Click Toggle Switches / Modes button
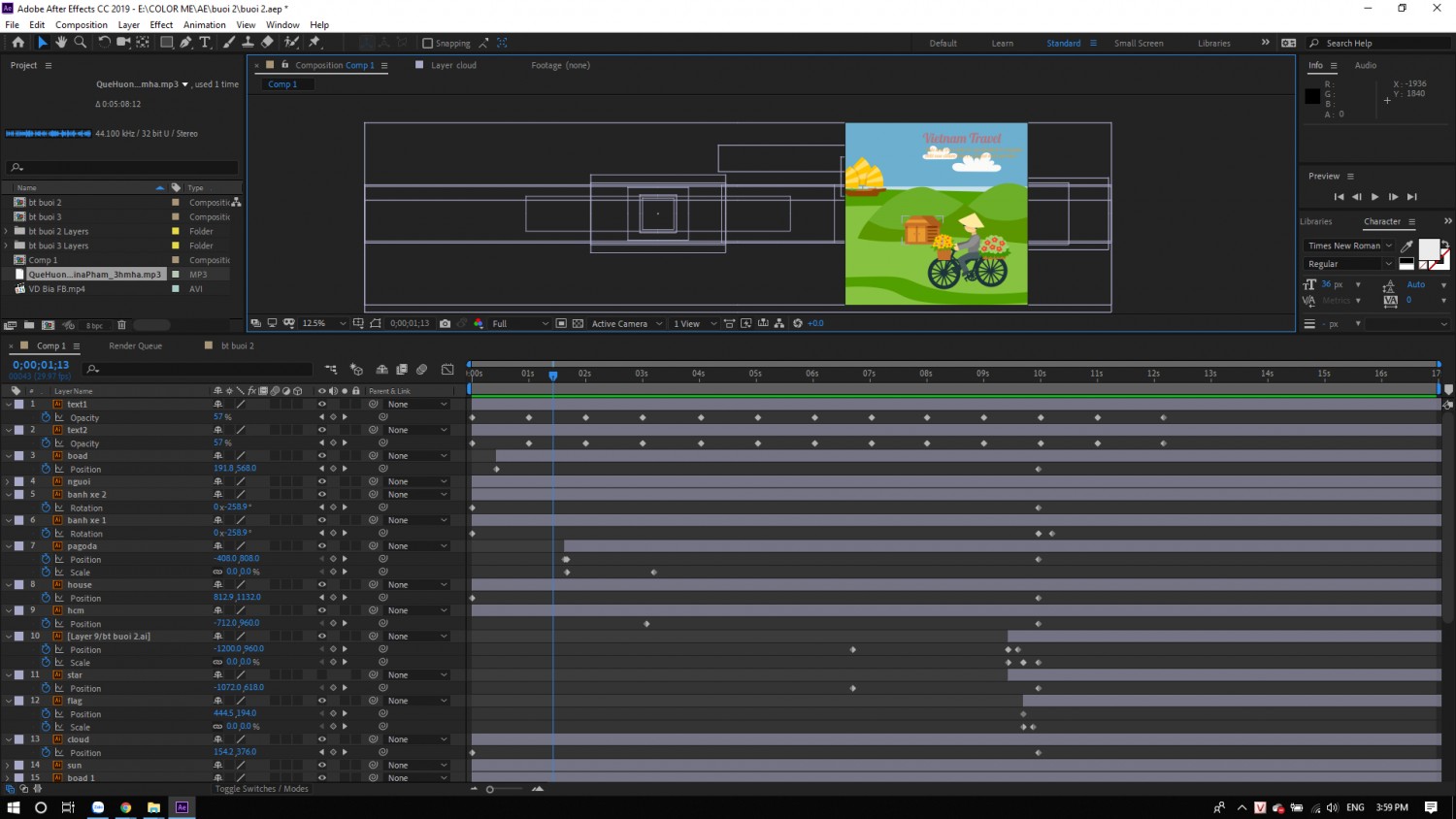The width and height of the screenshot is (1456, 819). click(x=261, y=789)
